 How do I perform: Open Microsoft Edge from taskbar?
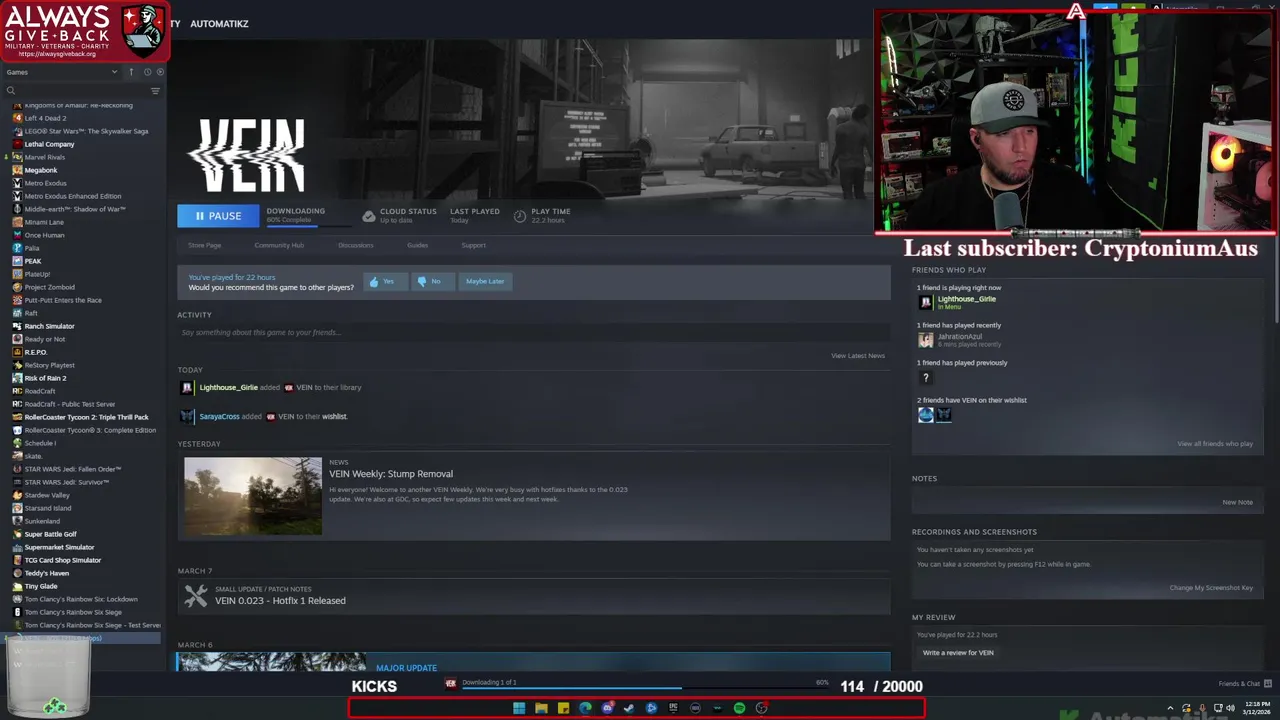[585, 708]
